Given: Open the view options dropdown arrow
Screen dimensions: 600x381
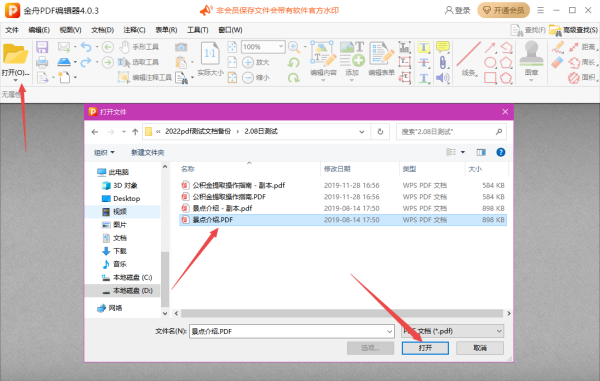Looking at the screenshot, I should [463, 152].
